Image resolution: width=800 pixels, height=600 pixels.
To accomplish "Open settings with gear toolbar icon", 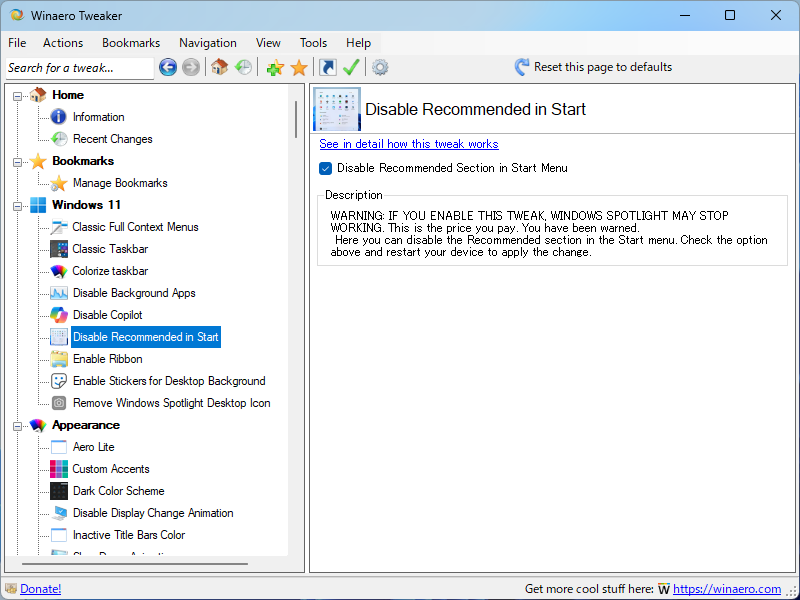I will coord(380,67).
